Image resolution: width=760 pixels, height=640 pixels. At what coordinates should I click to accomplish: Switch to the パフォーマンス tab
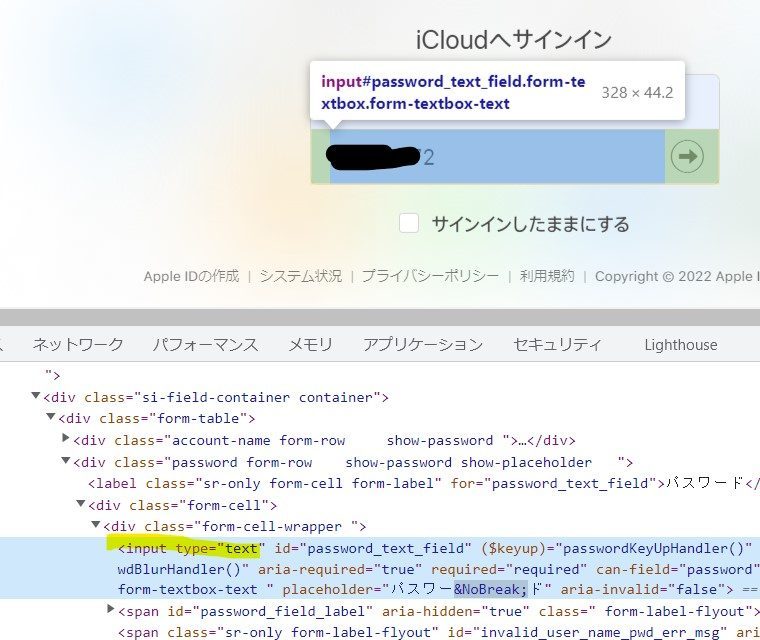click(x=205, y=345)
